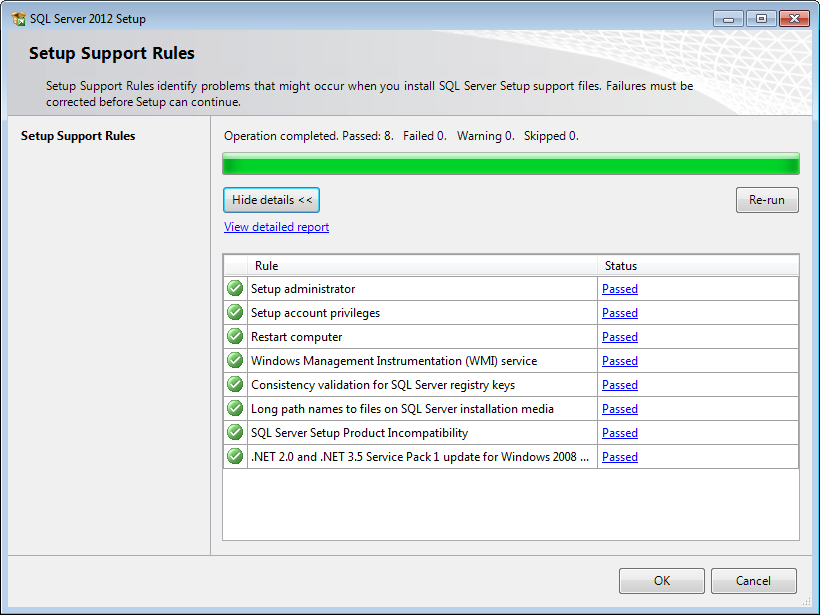
Task: Open the View detailed report link
Action: click(276, 226)
